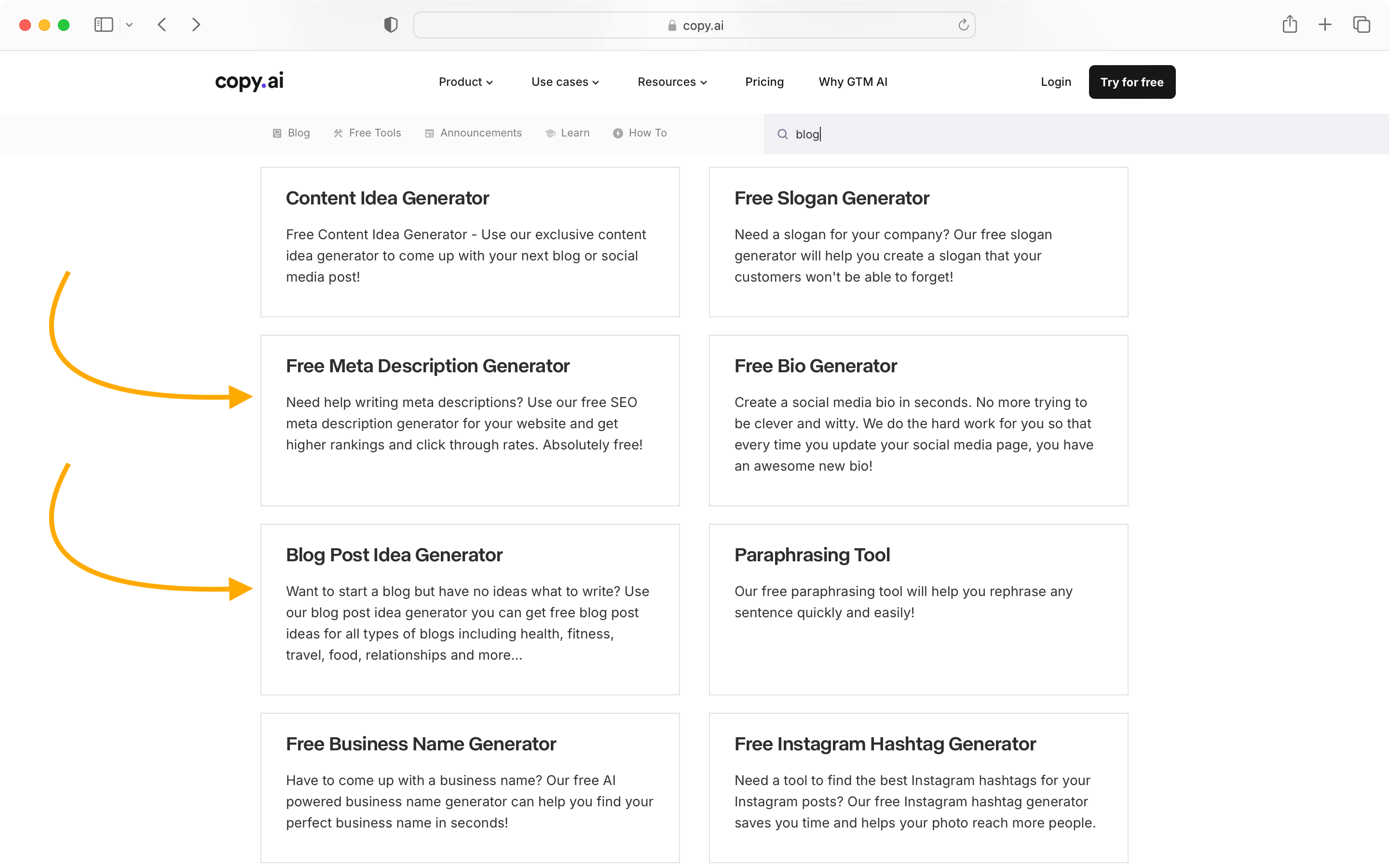The image size is (1389, 868).
Task: Click the search icon in filter bar
Action: (x=782, y=133)
